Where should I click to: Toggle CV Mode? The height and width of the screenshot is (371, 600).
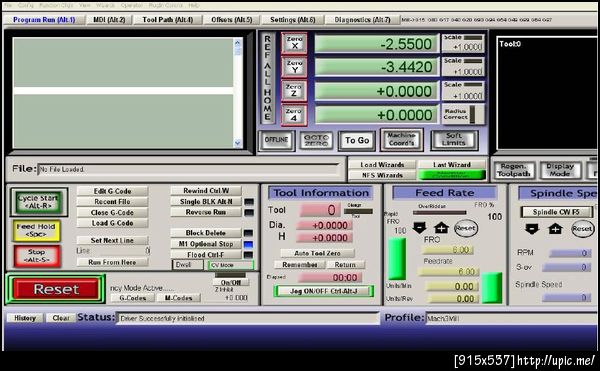(x=230, y=265)
